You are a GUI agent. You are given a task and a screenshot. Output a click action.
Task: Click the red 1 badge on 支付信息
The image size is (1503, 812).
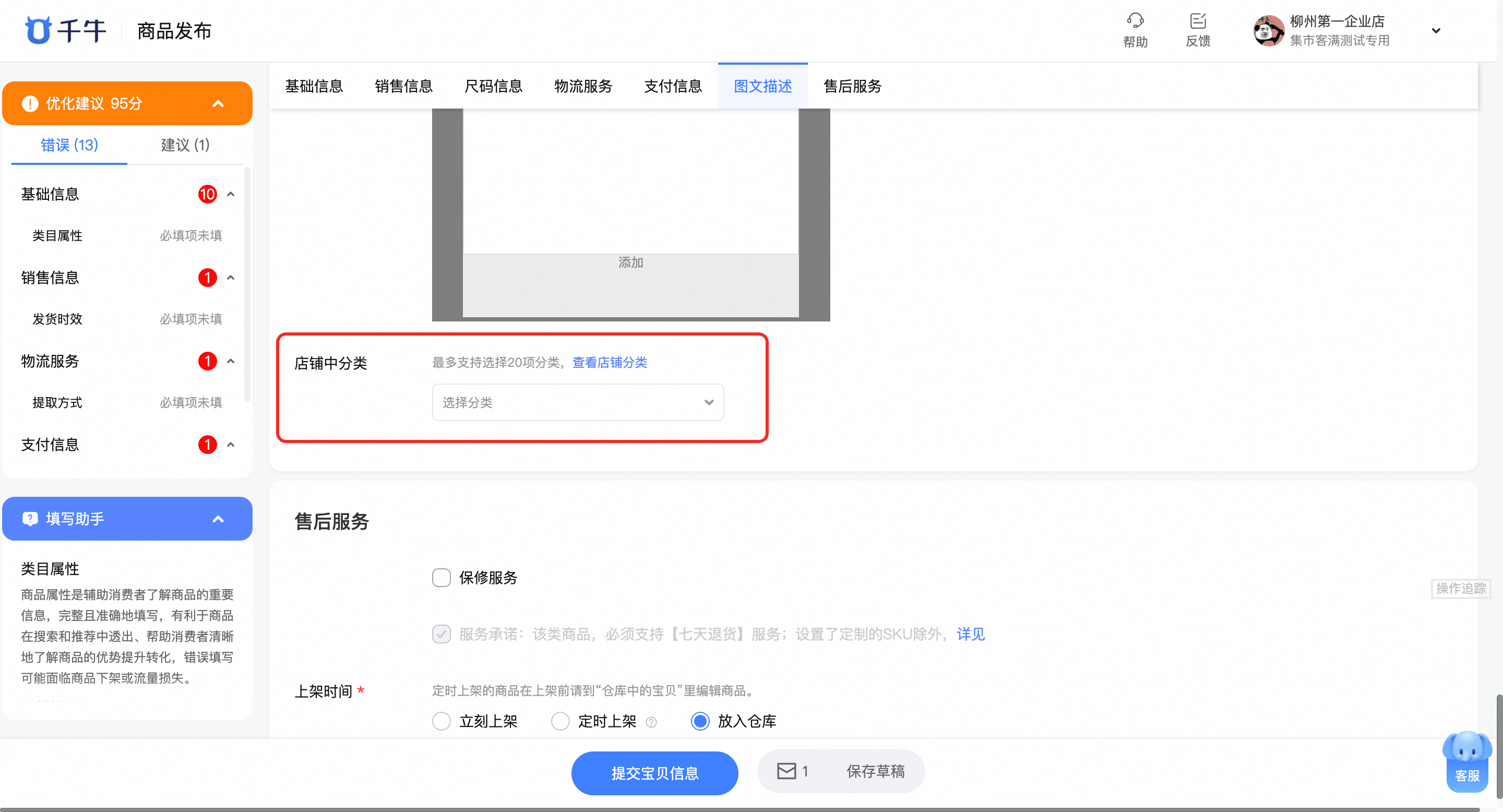click(207, 445)
